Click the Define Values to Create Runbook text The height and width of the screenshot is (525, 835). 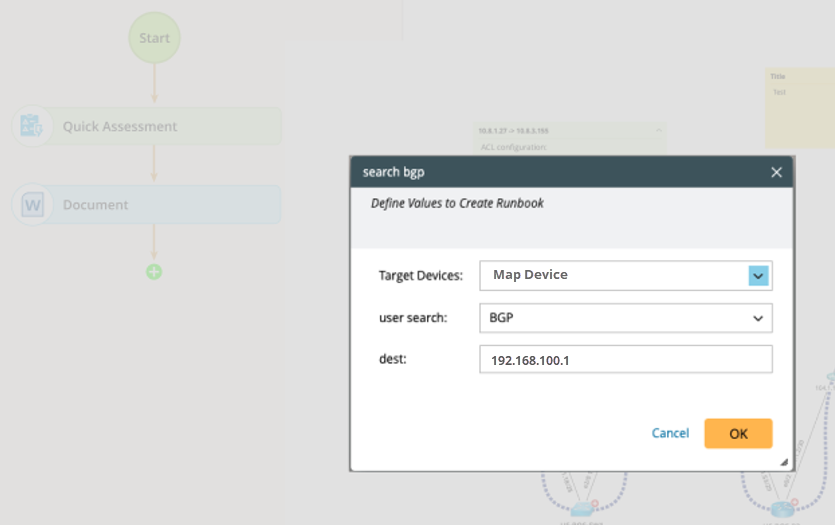pos(457,203)
